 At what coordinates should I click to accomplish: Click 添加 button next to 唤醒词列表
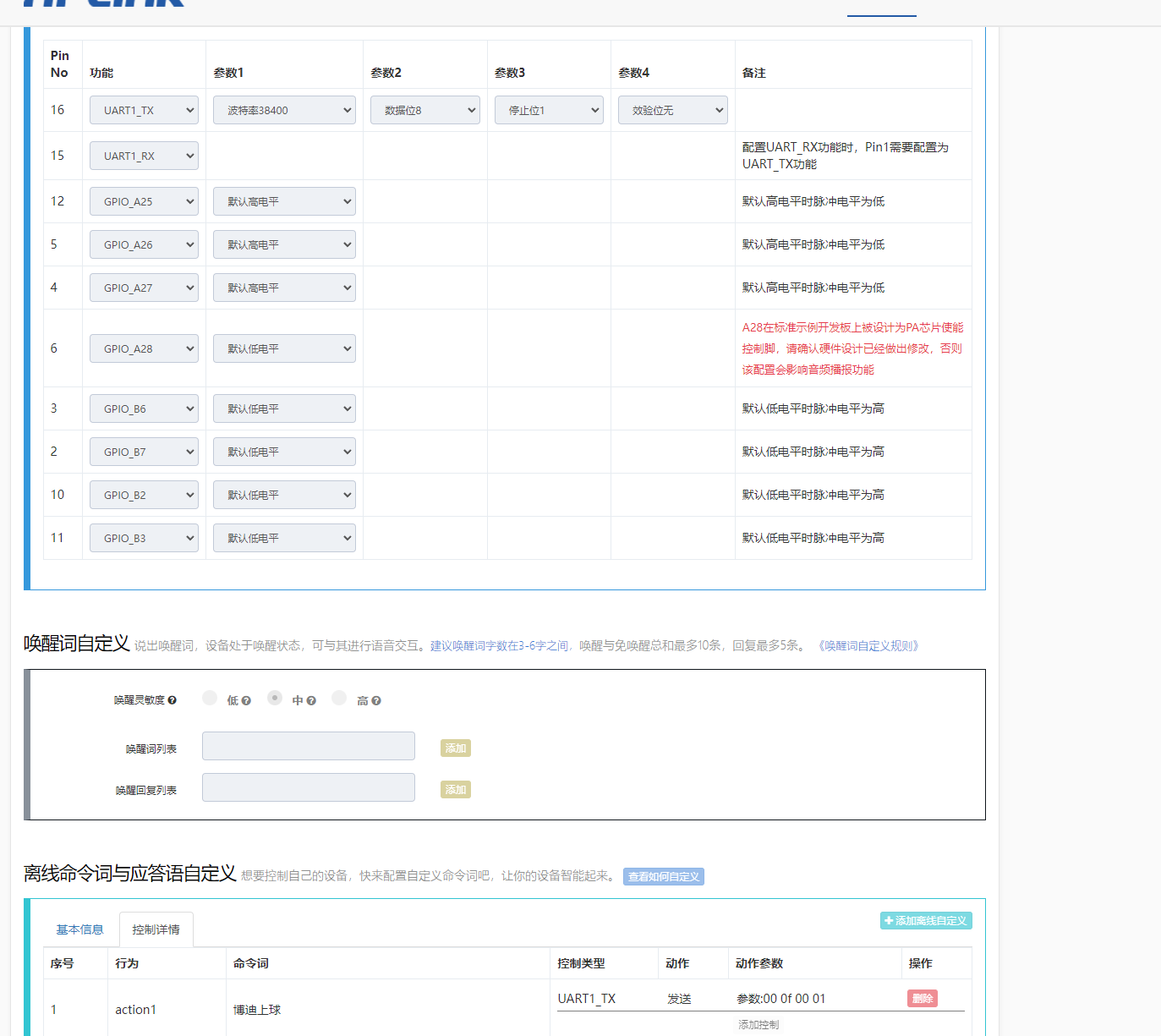(456, 748)
